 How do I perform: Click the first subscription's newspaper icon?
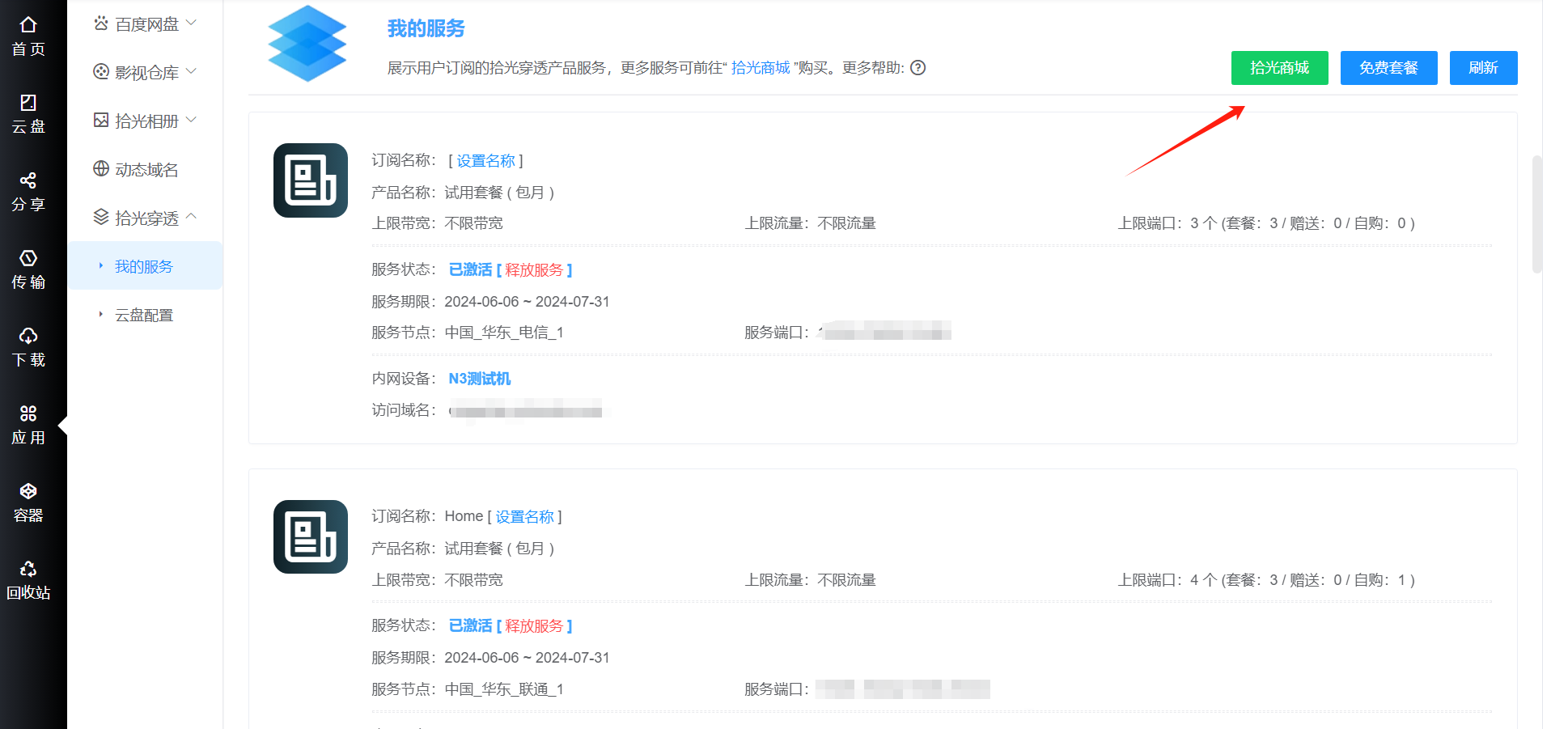coord(311,180)
